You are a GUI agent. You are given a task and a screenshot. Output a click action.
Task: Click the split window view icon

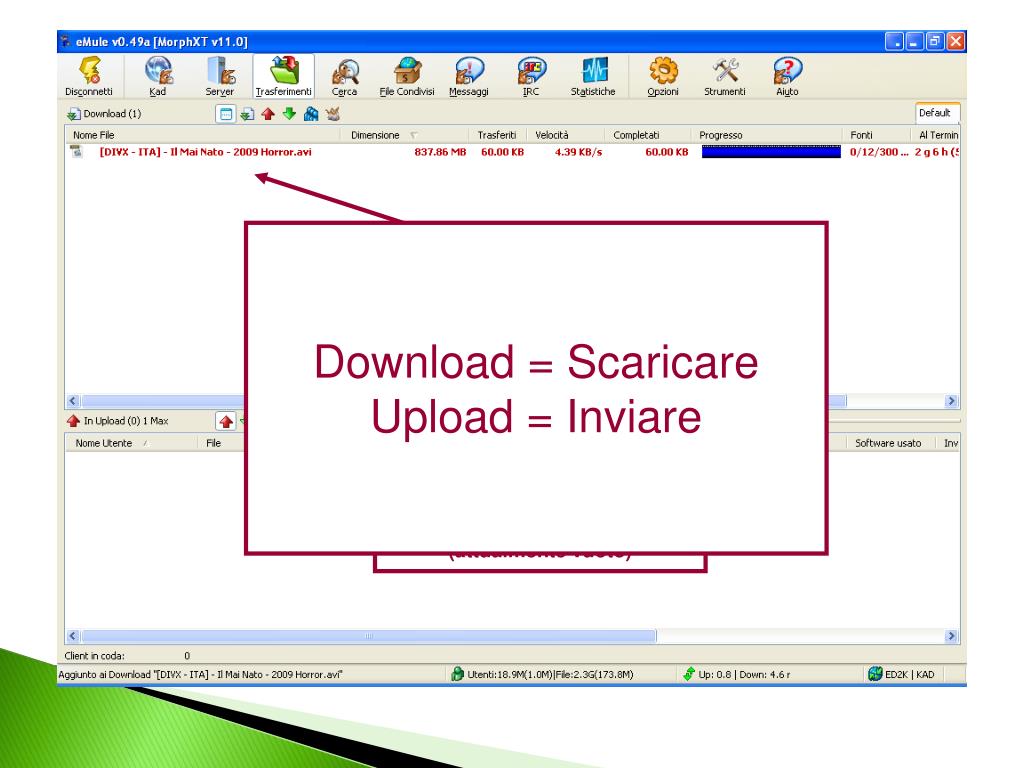[226, 114]
